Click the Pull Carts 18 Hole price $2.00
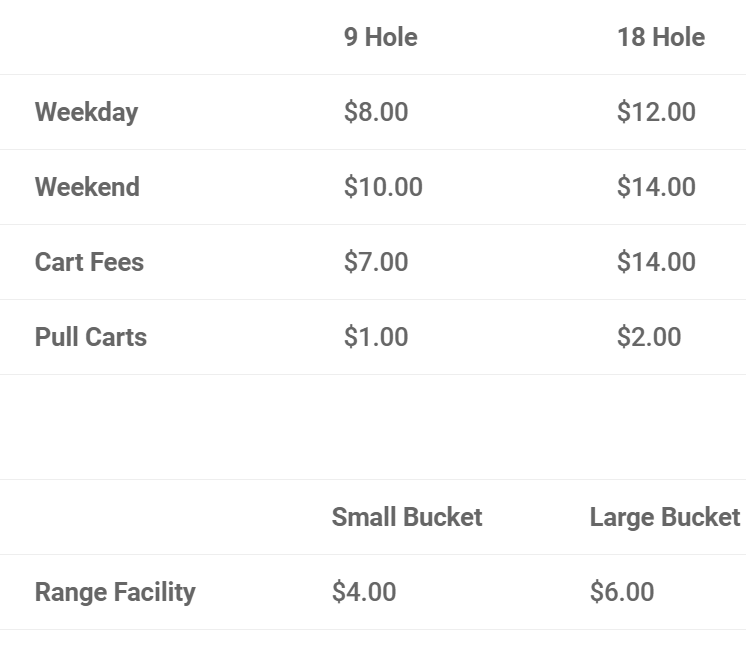The height and width of the screenshot is (647, 746). point(649,337)
